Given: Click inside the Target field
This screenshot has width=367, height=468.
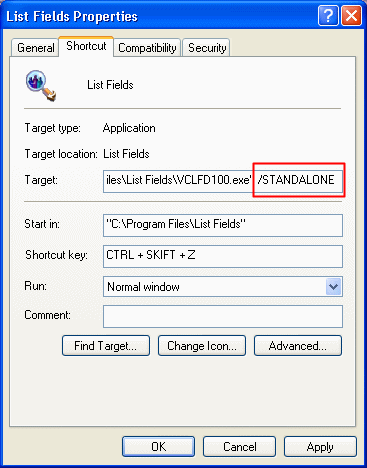Looking at the screenshot, I should pyautogui.click(x=223, y=180).
